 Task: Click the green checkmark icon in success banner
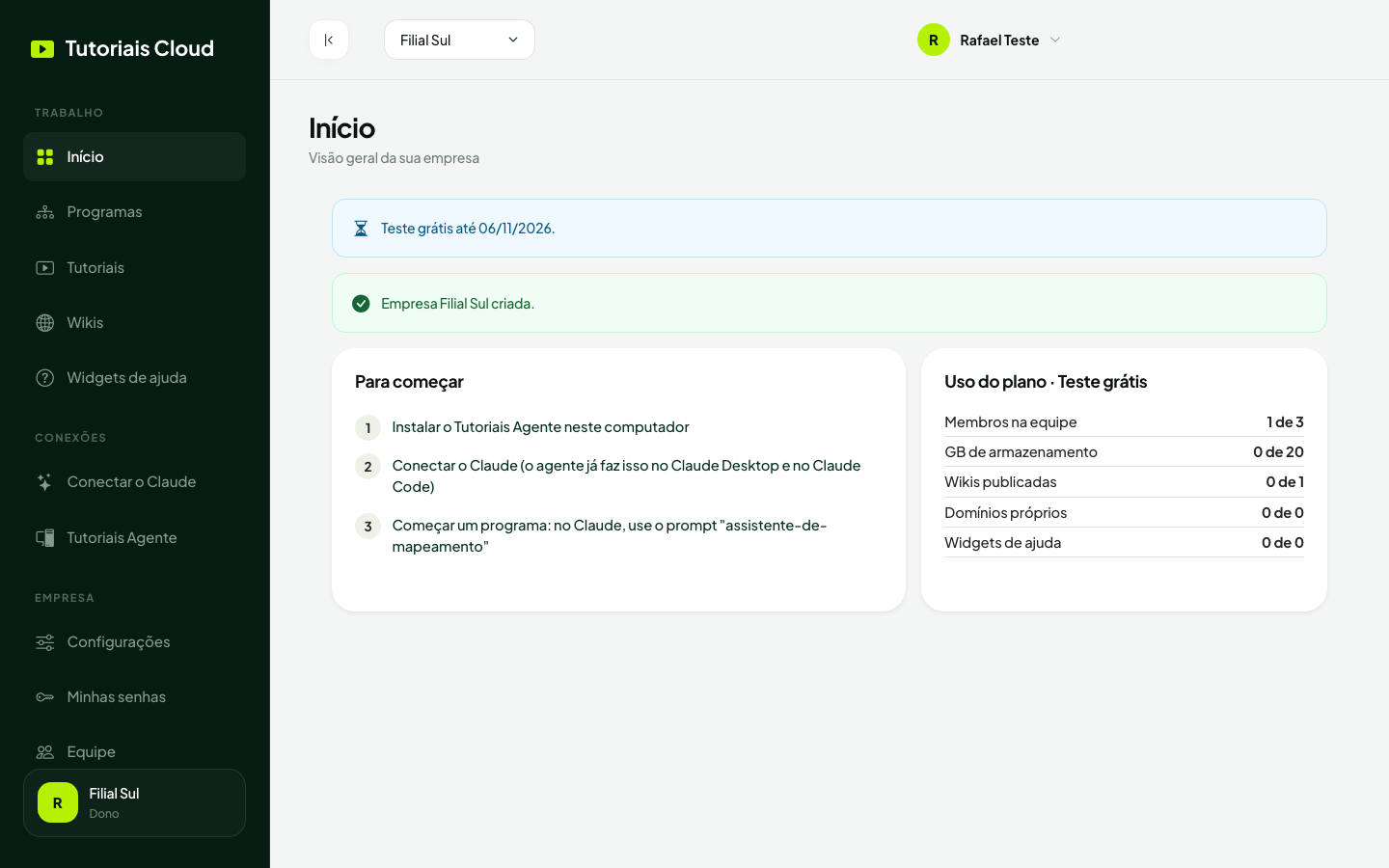(361, 304)
